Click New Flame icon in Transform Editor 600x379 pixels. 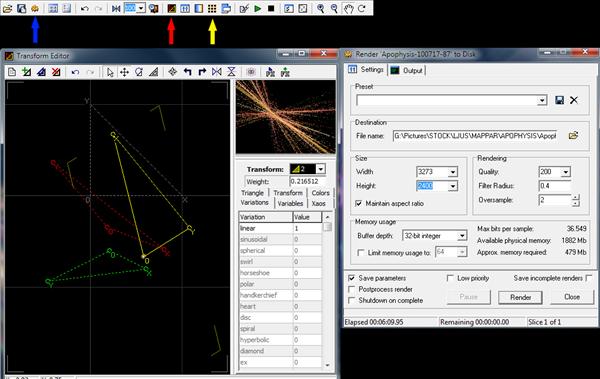[x=12, y=72]
